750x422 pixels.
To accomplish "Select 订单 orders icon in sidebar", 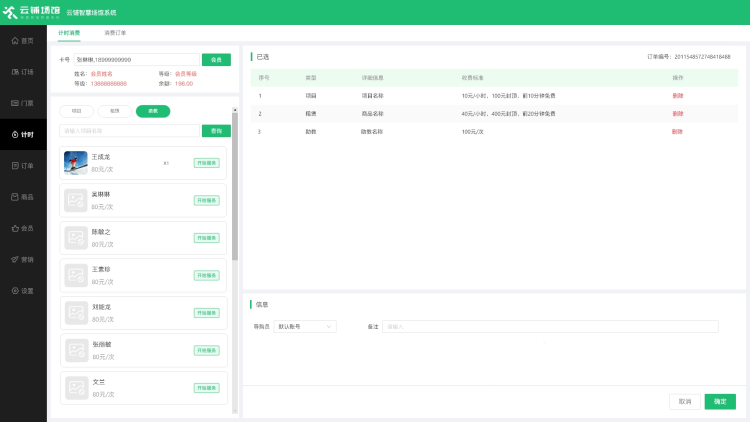I will [x=23, y=165].
